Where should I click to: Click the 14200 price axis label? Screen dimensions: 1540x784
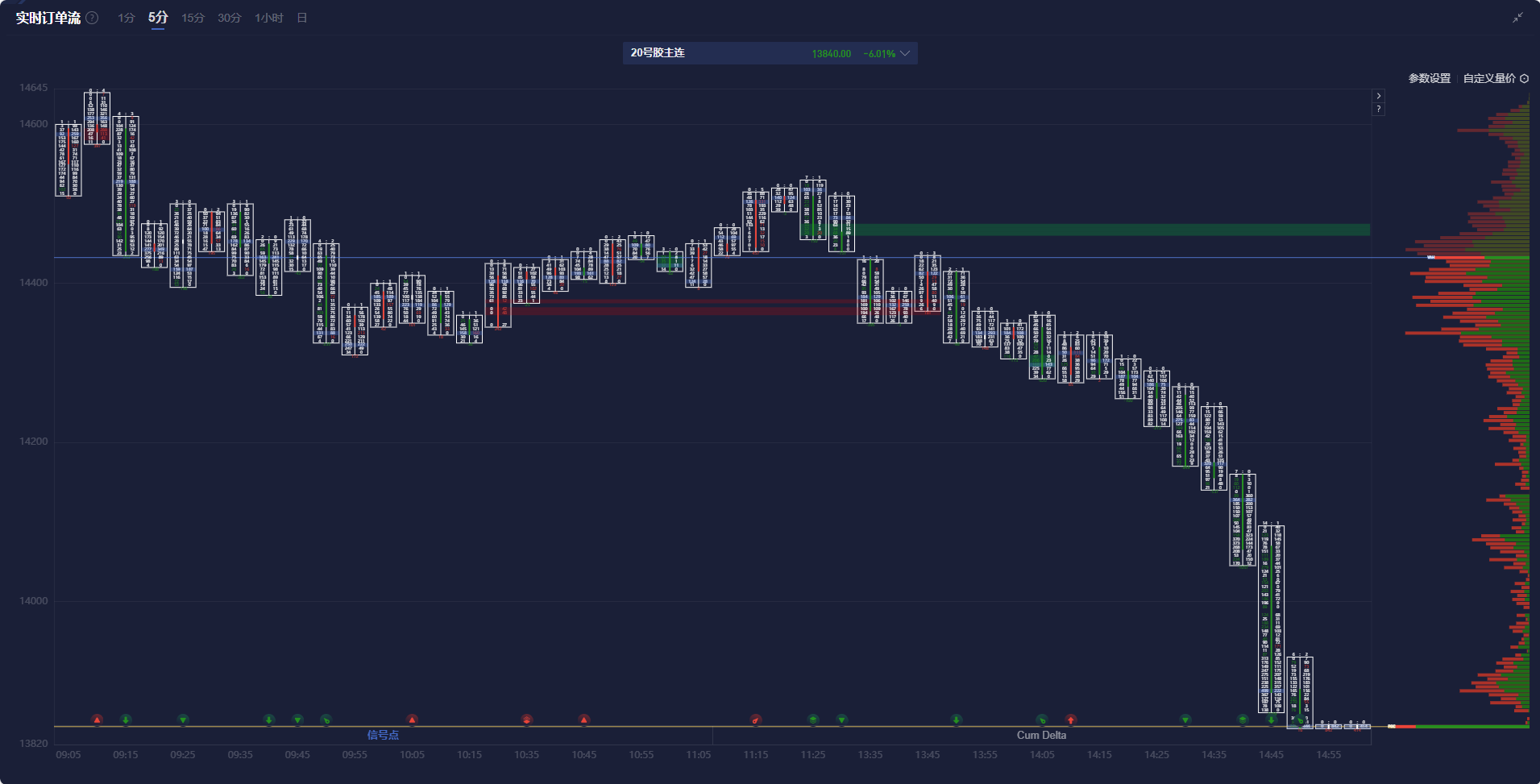point(34,441)
